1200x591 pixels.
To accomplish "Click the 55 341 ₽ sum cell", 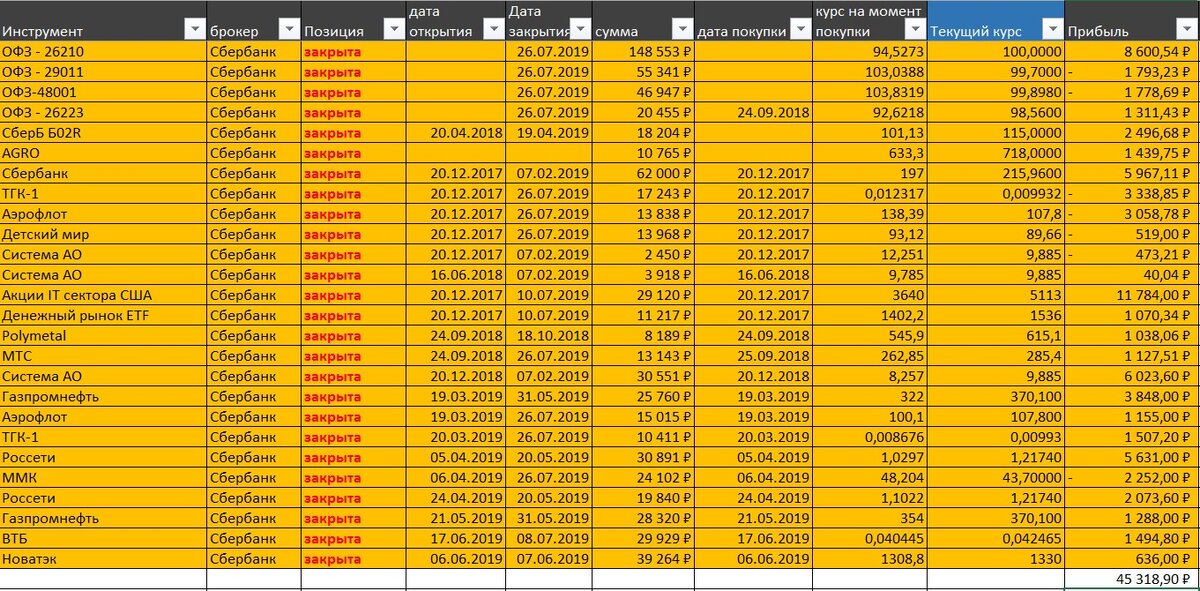I will pos(642,71).
